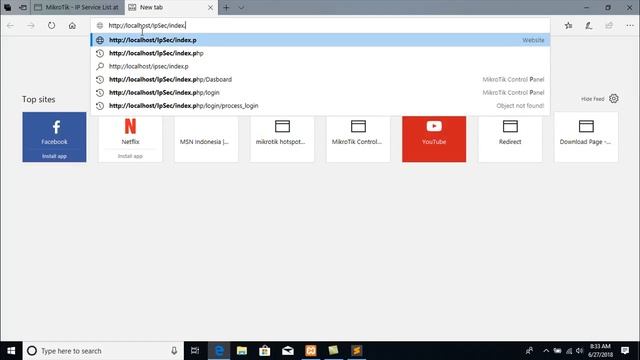Click the Cortana microphone icon
Viewport: 640px width, 360px height.
tap(174, 351)
